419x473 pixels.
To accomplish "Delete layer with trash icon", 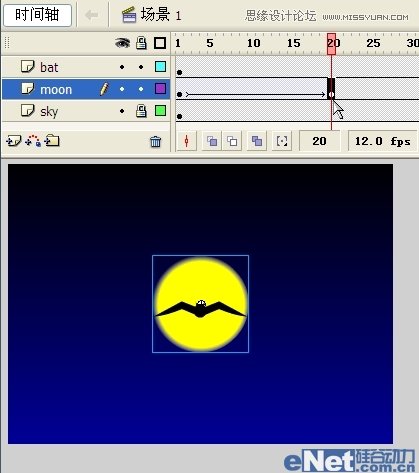I will coord(155,142).
